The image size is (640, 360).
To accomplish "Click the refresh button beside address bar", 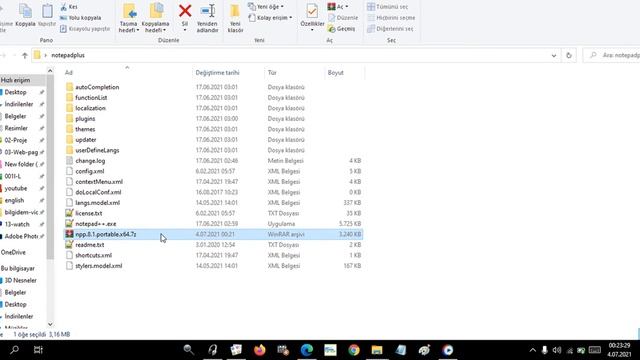I will point(569,56).
